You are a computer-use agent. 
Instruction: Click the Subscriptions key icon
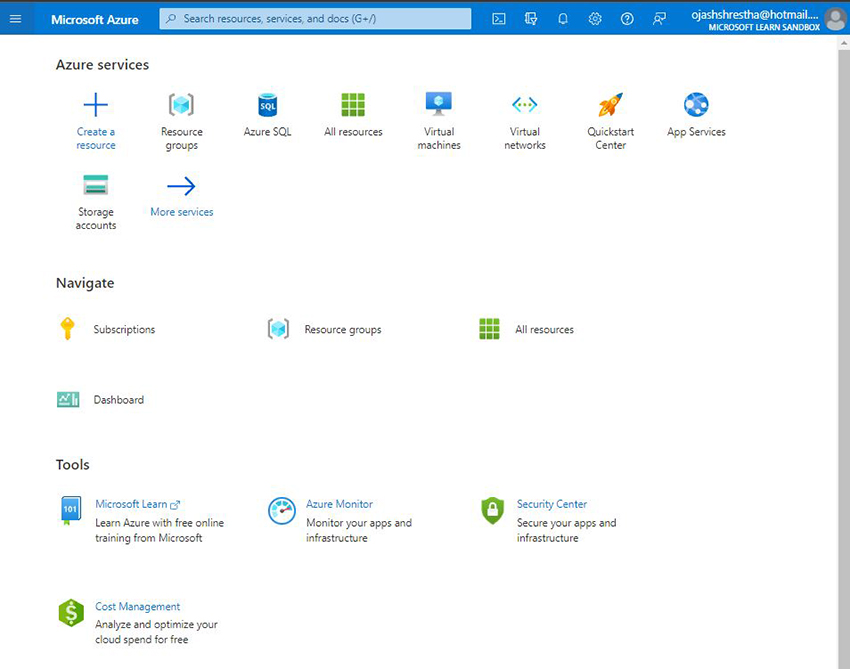point(67,329)
